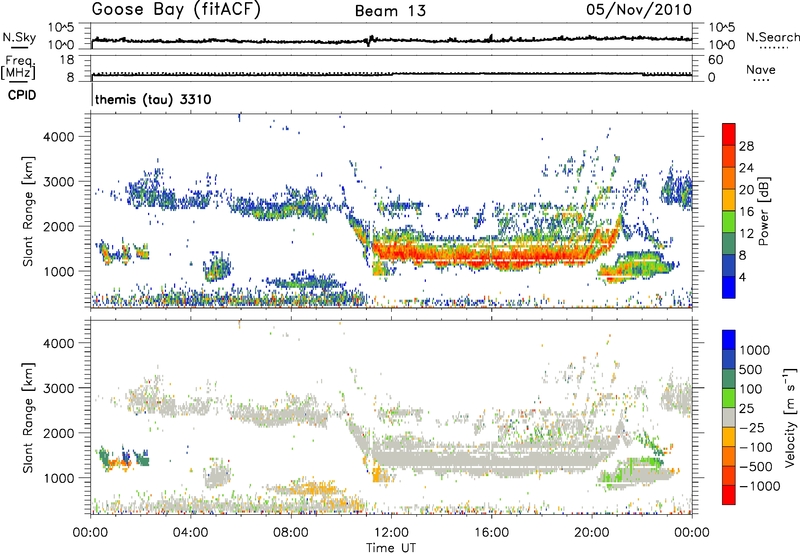Click the grey segment of Velocity color bar
This screenshot has width=800, height=554.
pos(729,417)
